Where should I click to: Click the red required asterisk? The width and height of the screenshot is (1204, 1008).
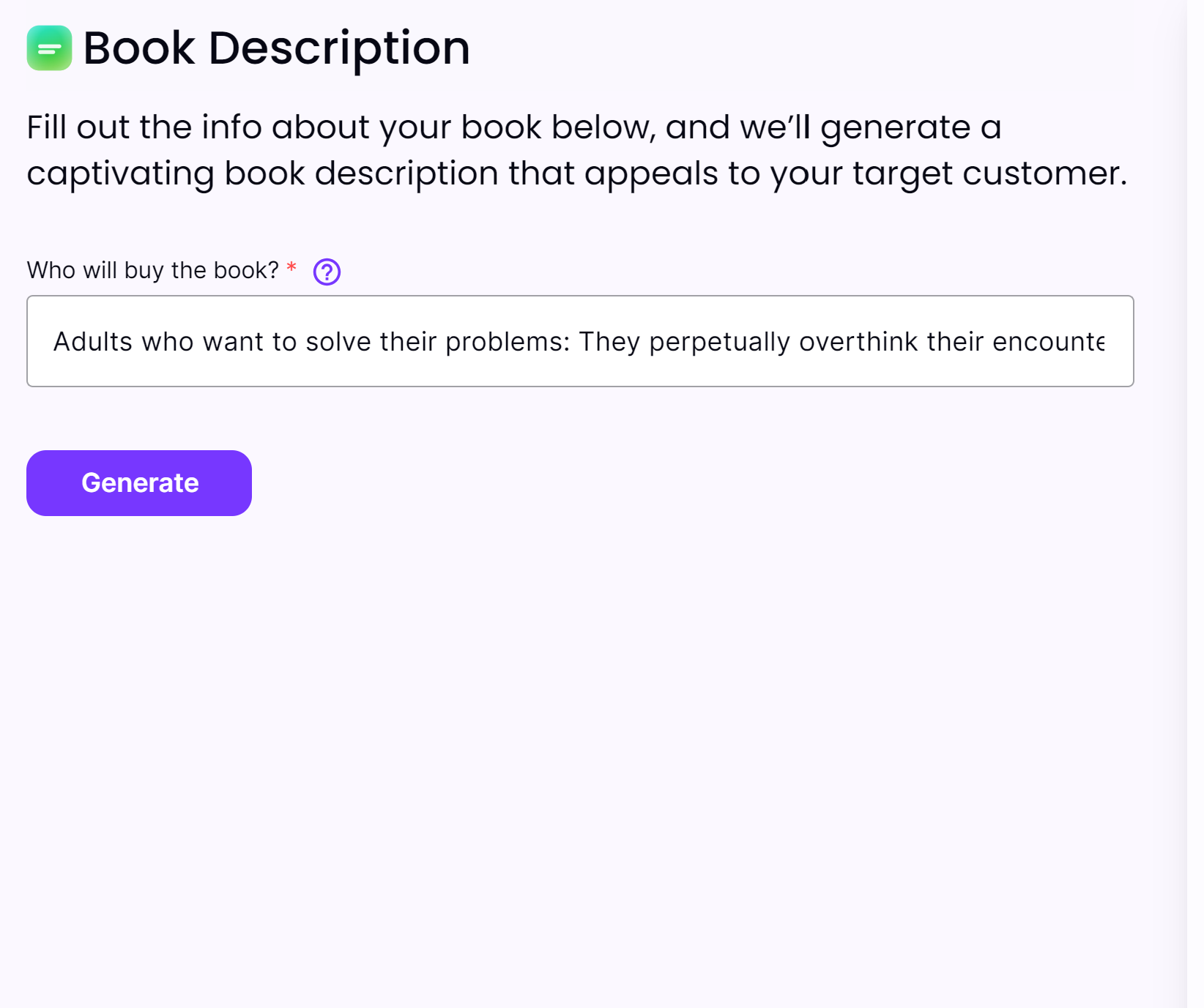tap(291, 268)
